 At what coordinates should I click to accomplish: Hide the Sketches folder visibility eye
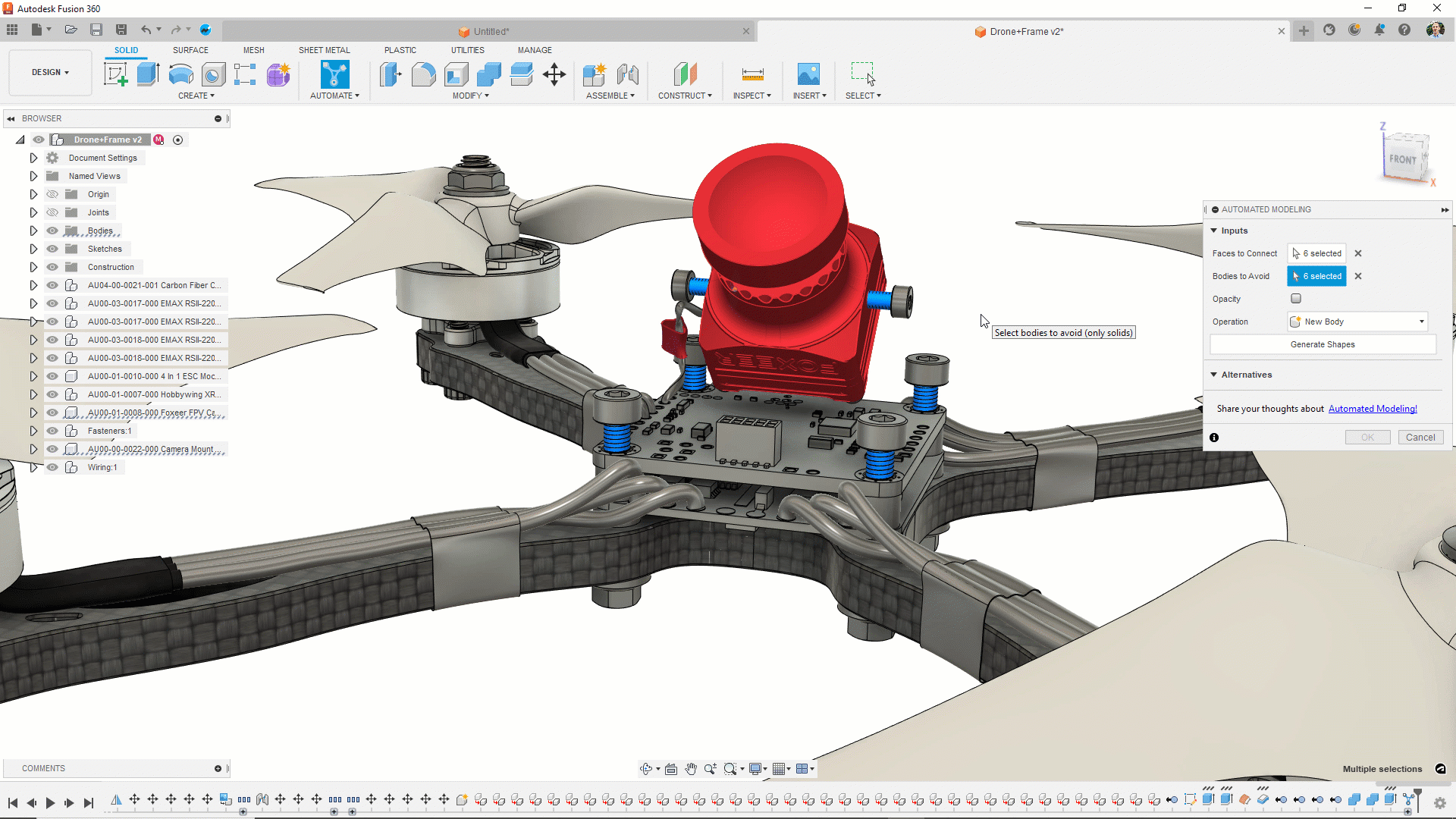(52, 249)
